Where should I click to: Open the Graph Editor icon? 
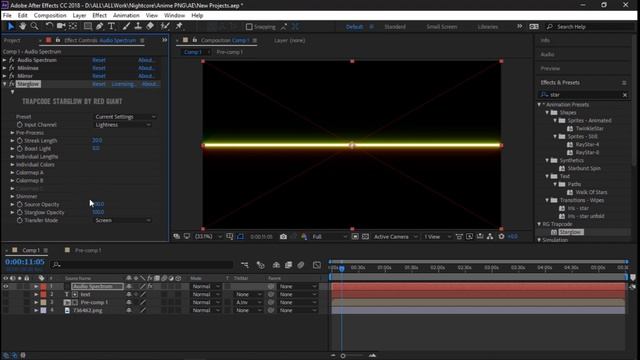click(317, 265)
